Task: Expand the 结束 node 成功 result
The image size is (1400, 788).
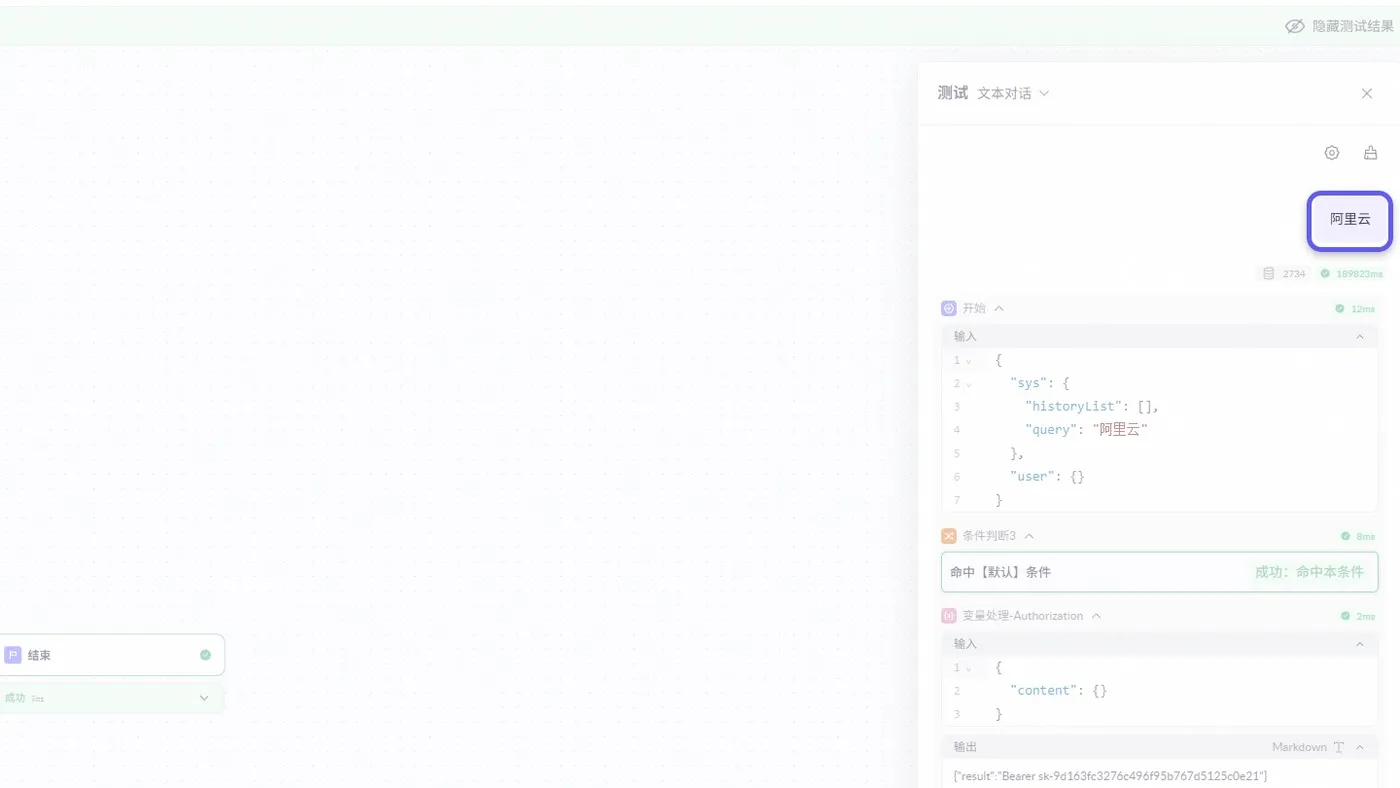Action: 204,698
